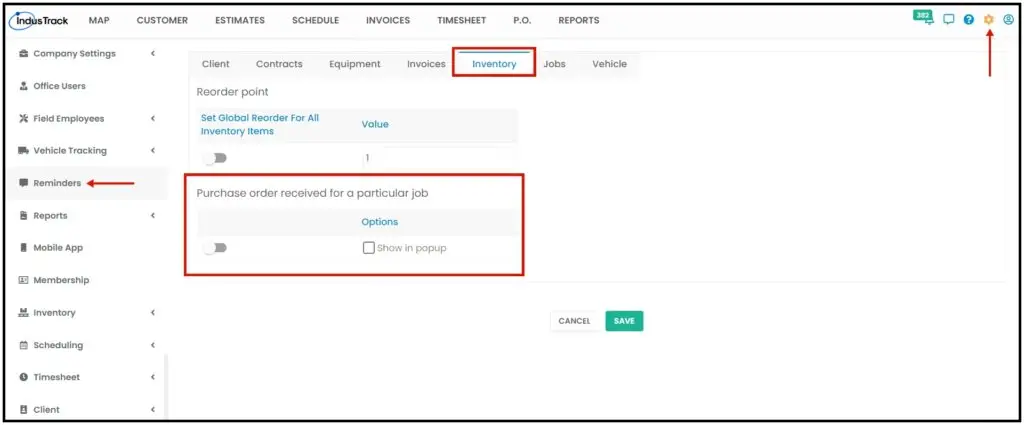Open Mobile App in sidebar
The width and height of the screenshot is (1024, 425).
click(x=58, y=247)
